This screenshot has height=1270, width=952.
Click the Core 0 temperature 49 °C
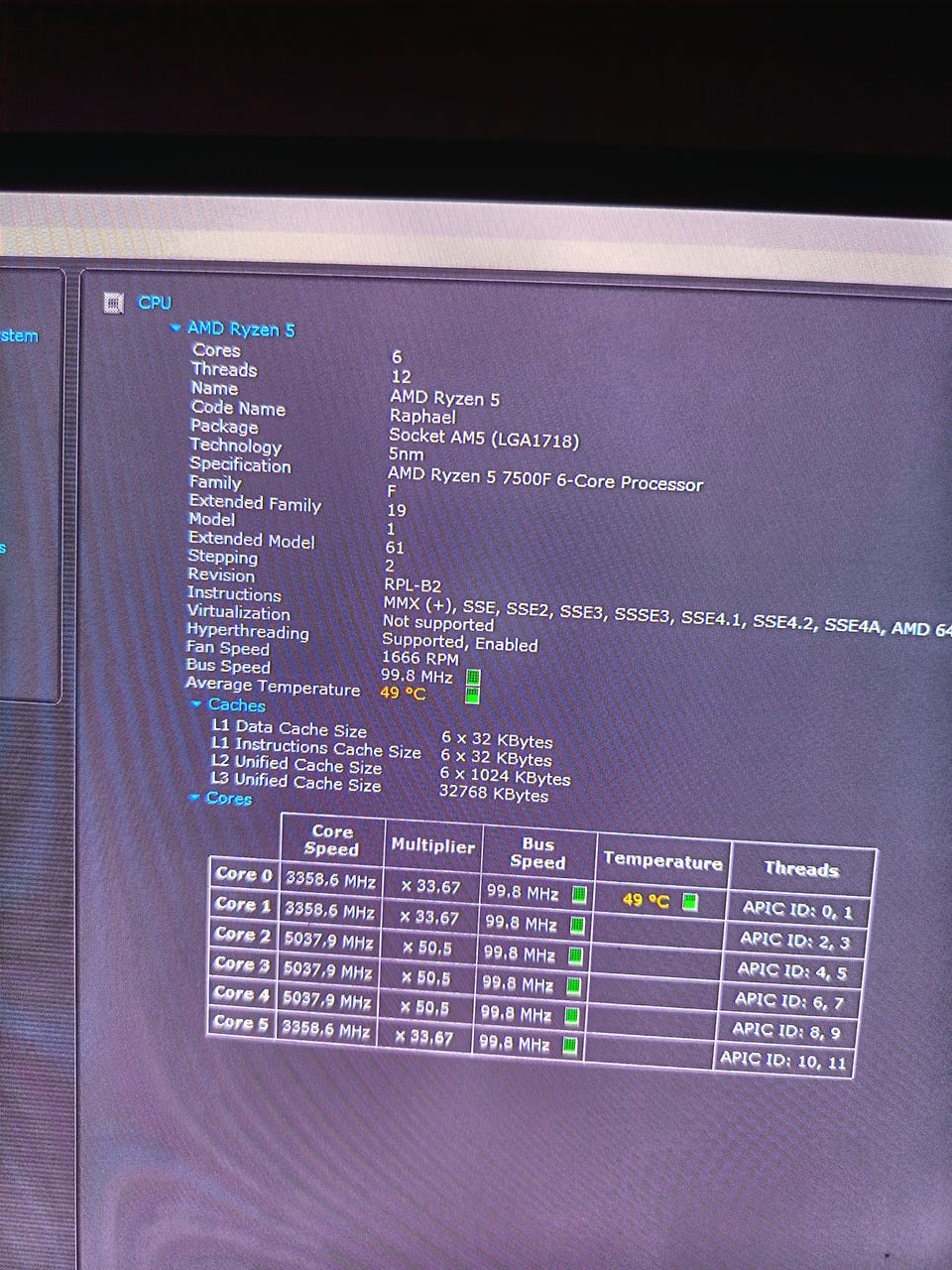coord(646,901)
